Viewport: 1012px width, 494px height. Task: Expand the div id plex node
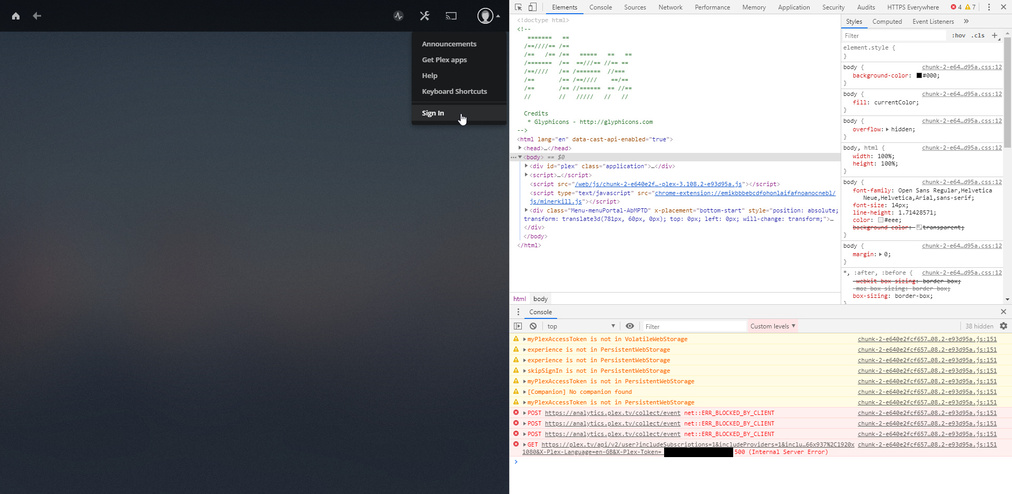(527, 166)
